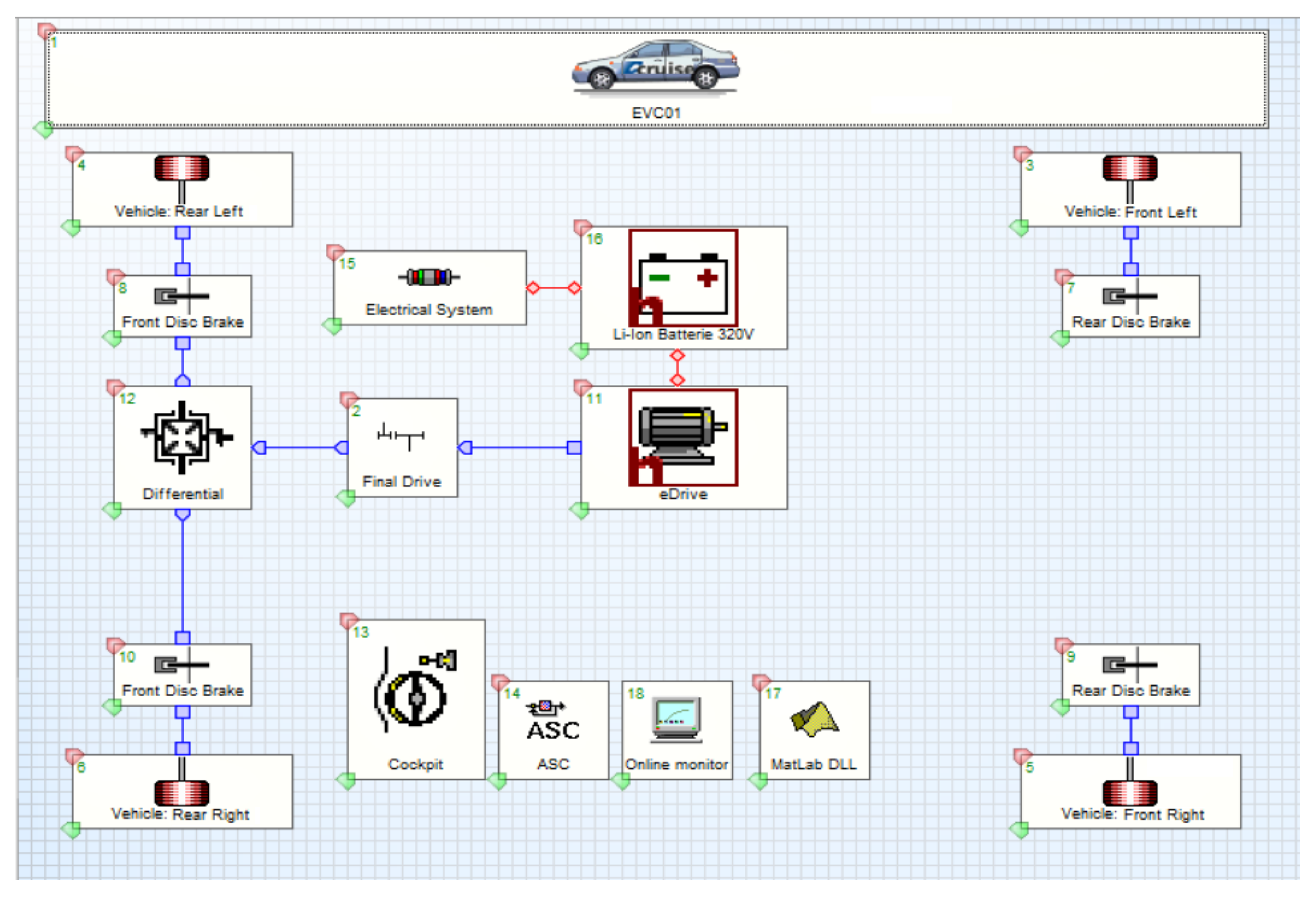The width and height of the screenshot is (1316, 899).
Task: Select the Final Drive gear symbol
Action: (401, 437)
